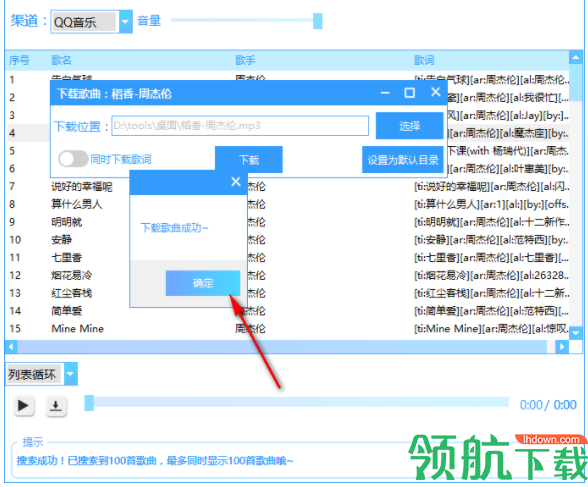Click the vertical scrollbar up arrow

[x=575, y=57]
